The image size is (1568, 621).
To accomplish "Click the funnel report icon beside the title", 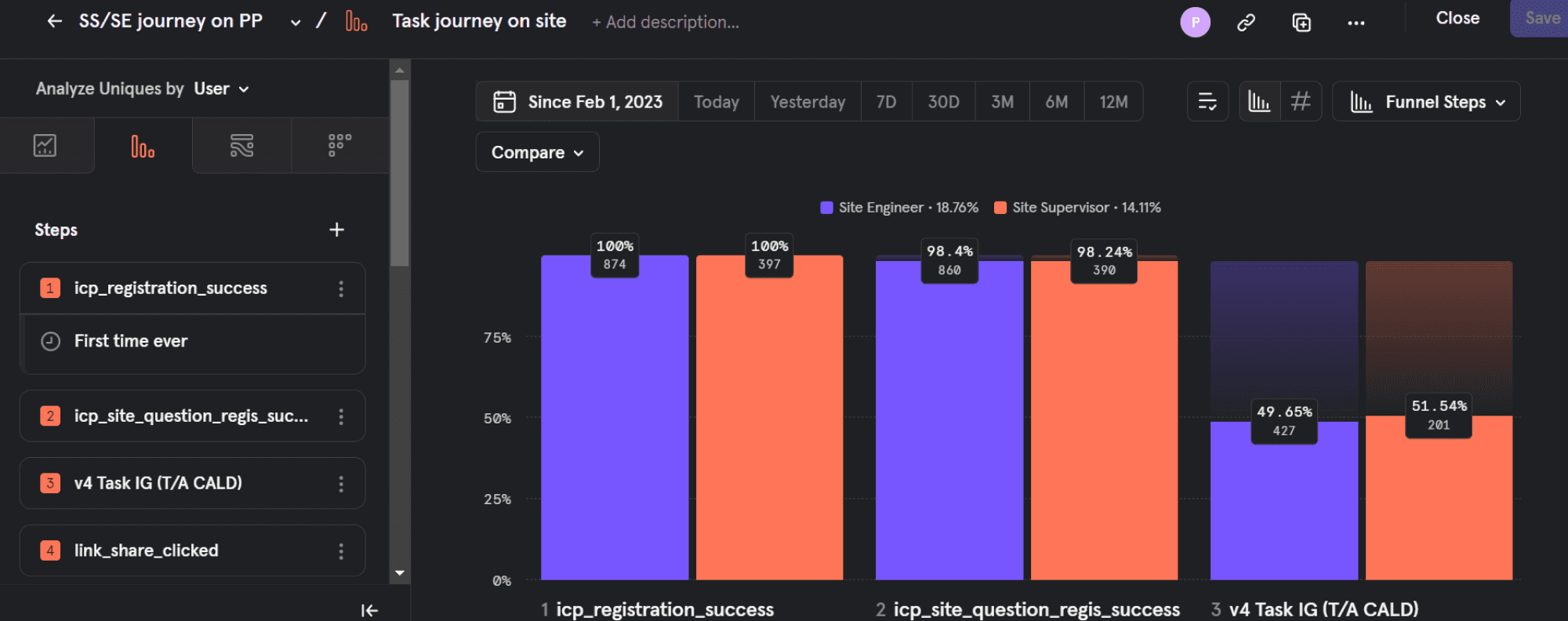I will [x=357, y=21].
